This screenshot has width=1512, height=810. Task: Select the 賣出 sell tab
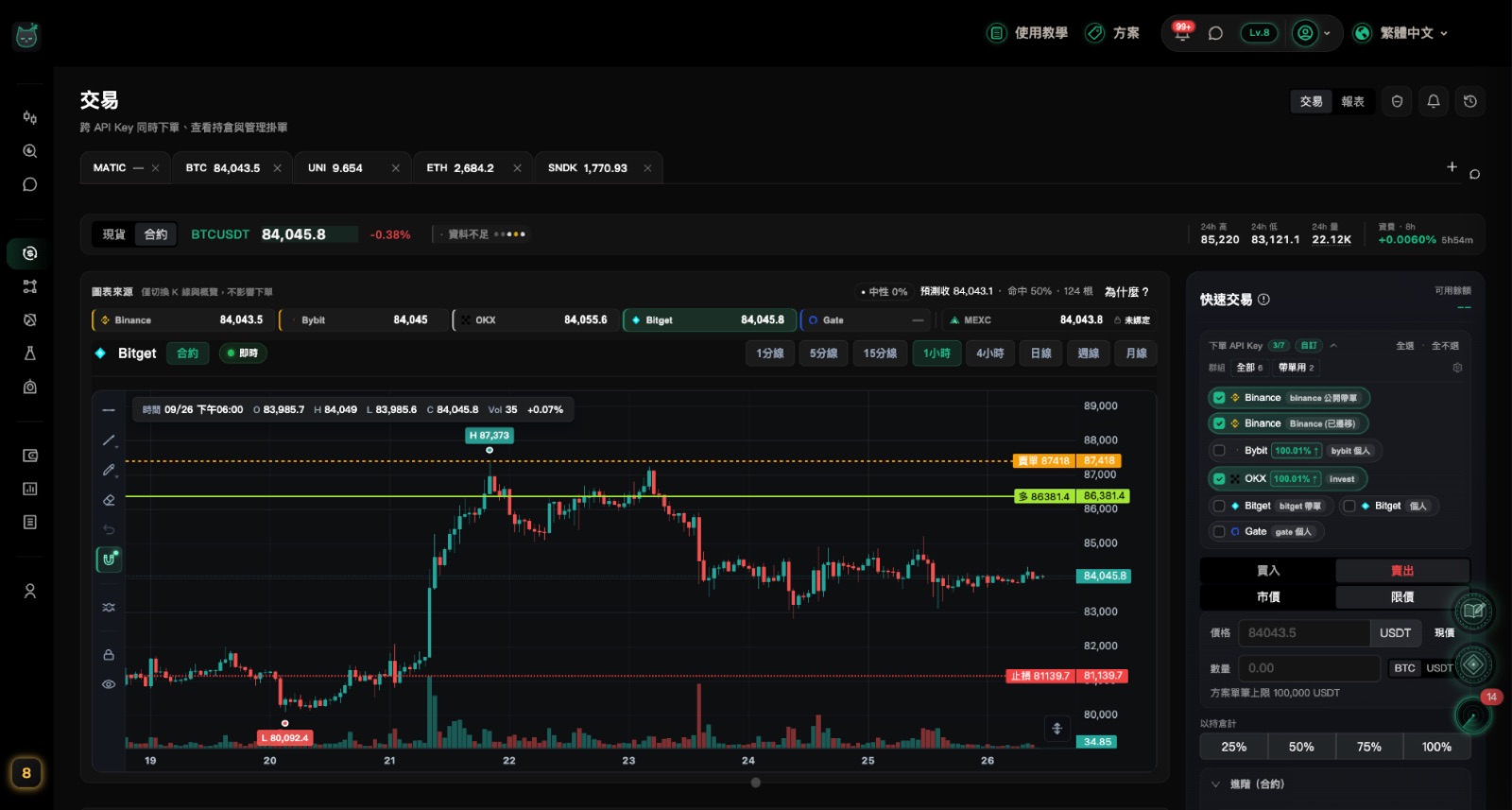pyautogui.click(x=1402, y=571)
